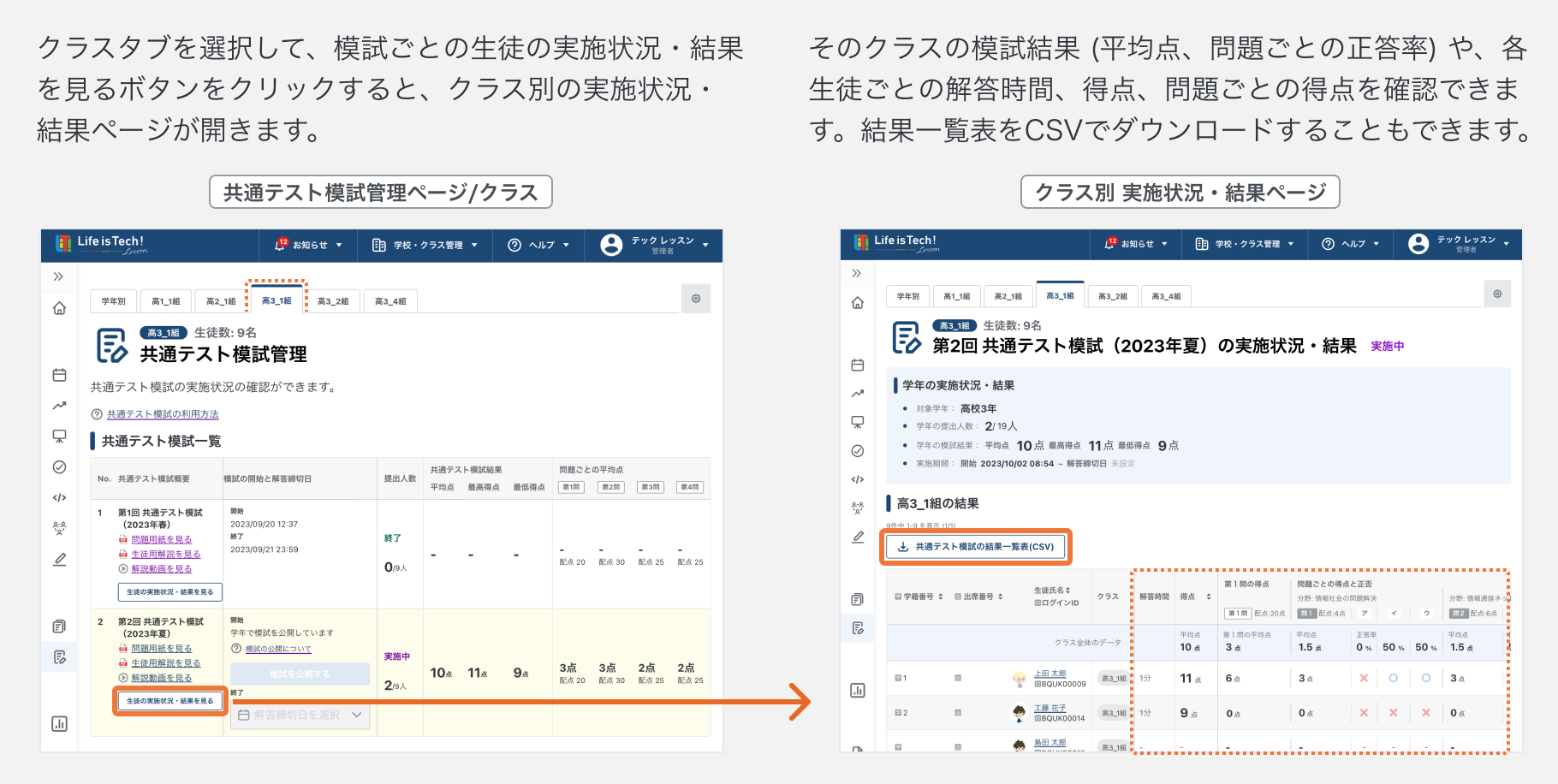
Task: Click the Life is Tech logo in left screenshot
Action: [x=101, y=245]
